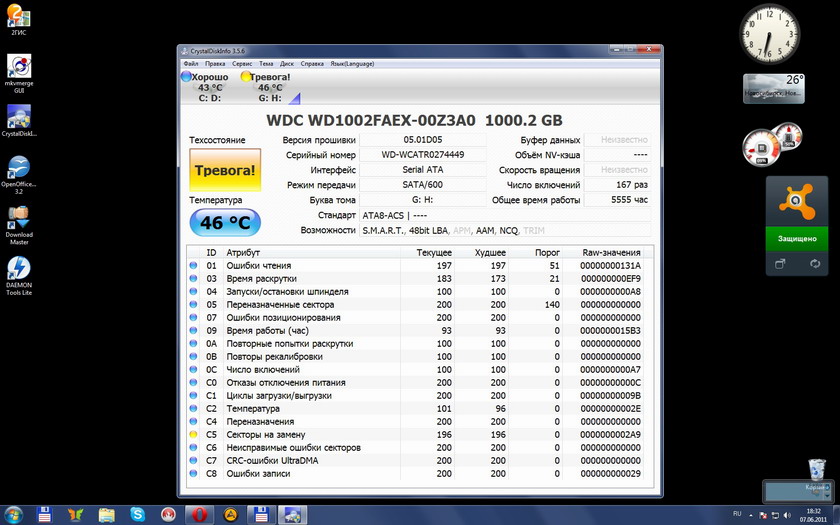Open Skype from the taskbar
This screenshot has height=525, width=840.
tap(138, 515)
